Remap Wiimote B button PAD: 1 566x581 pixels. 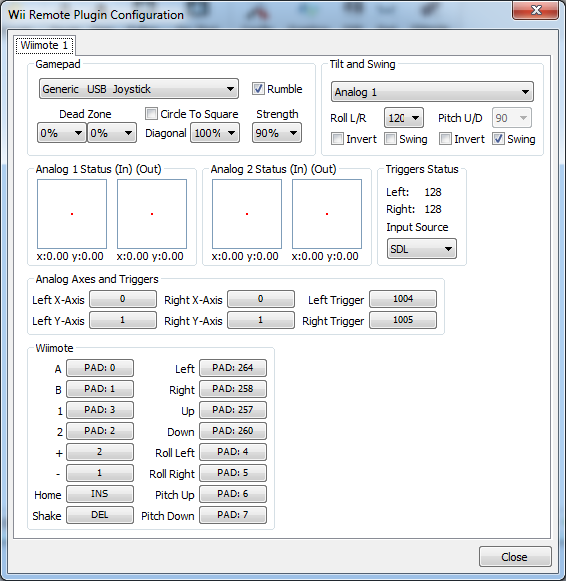[x=100, y=389]
